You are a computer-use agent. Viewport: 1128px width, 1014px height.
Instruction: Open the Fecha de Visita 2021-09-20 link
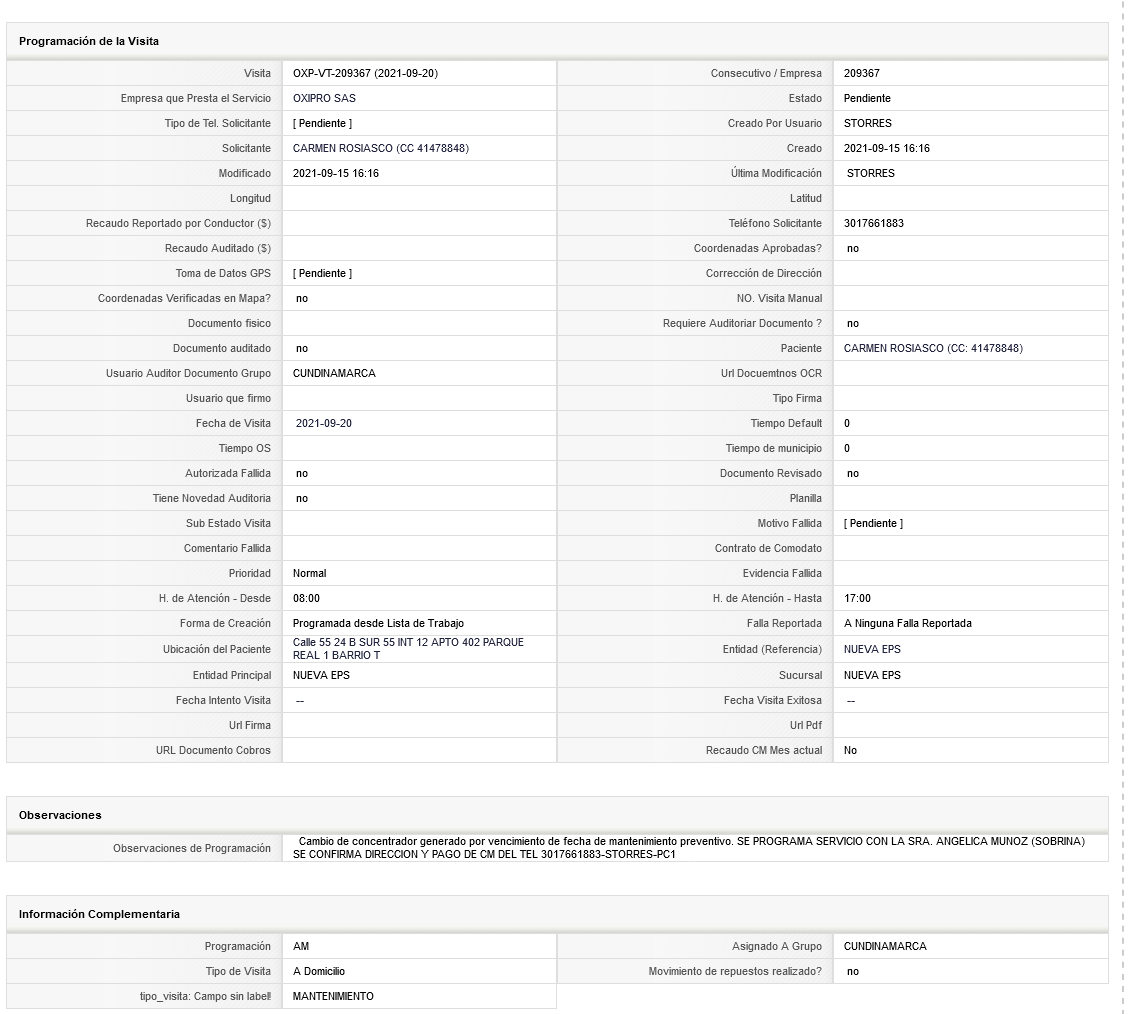pyautogui.click(x=324, y=424)
